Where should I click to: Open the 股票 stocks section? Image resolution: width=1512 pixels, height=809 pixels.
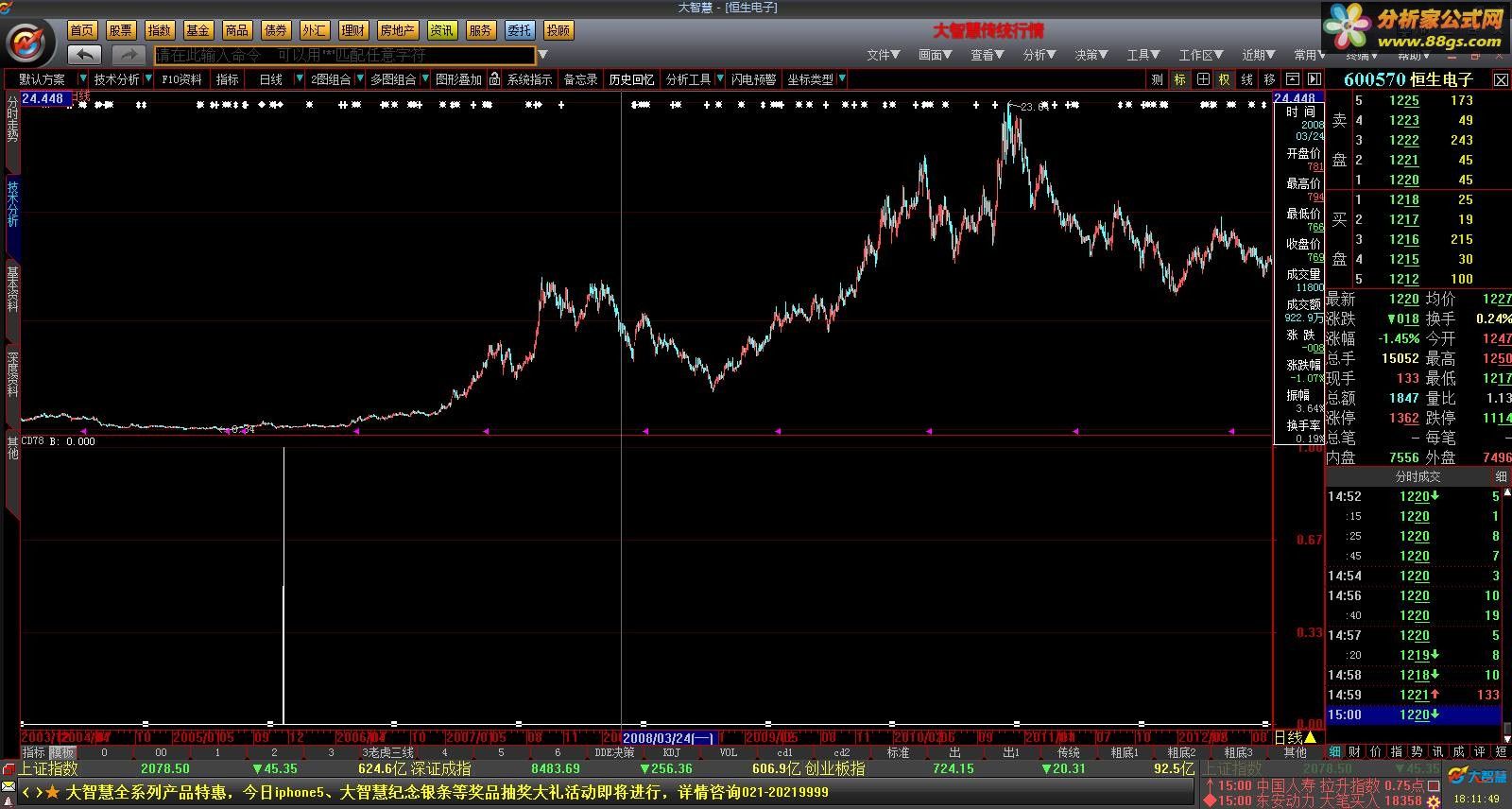[121, 30]
